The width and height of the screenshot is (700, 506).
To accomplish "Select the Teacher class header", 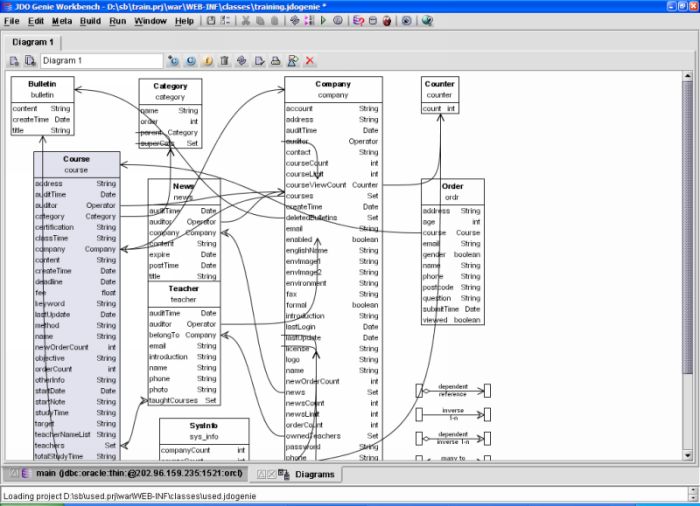I will 184,294.
